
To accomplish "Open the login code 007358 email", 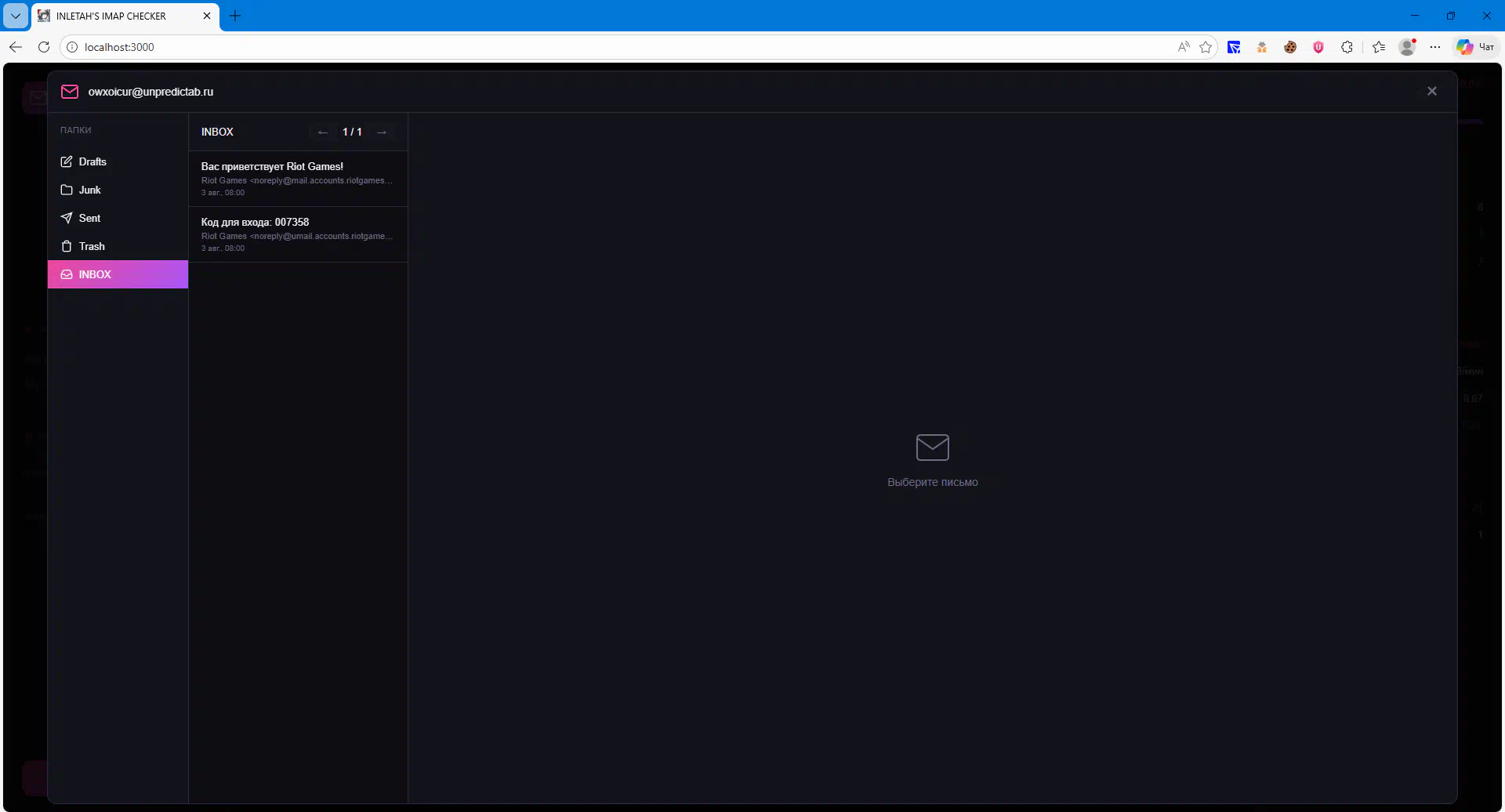I will tap(297, 234).
